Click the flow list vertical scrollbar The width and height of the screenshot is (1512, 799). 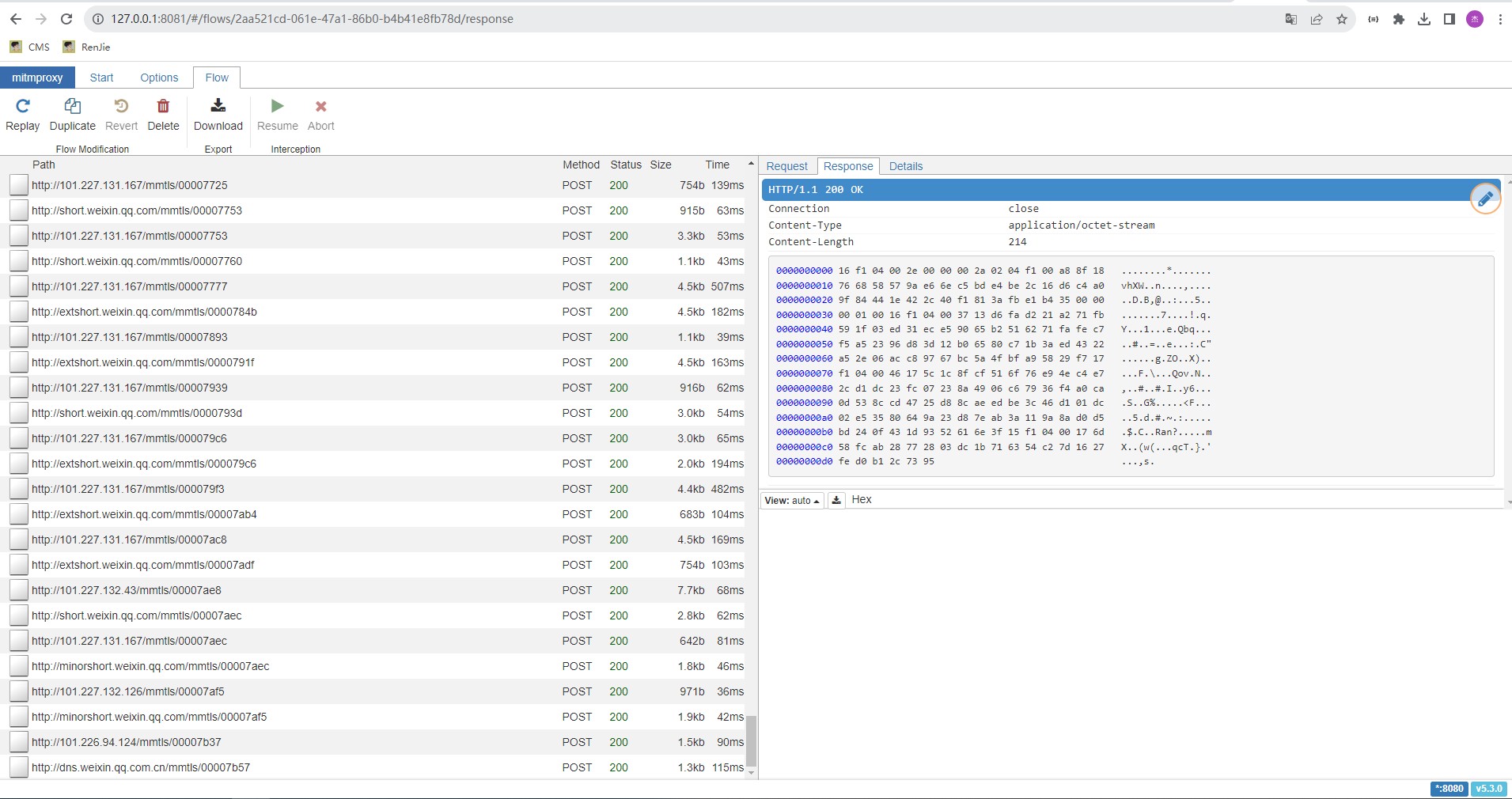(751, 740)
